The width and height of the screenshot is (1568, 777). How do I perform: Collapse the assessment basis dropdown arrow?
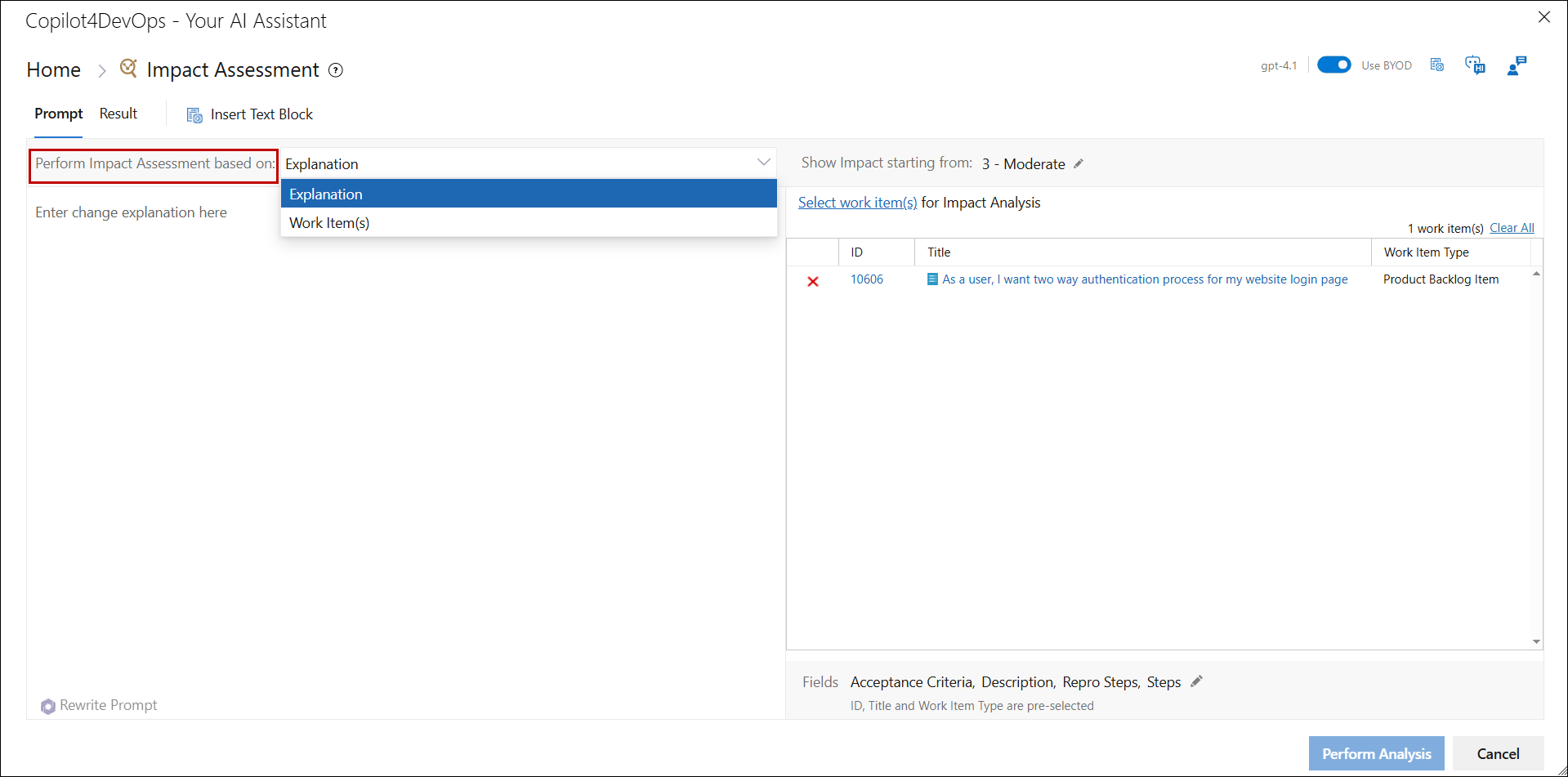tap(763, 163)
